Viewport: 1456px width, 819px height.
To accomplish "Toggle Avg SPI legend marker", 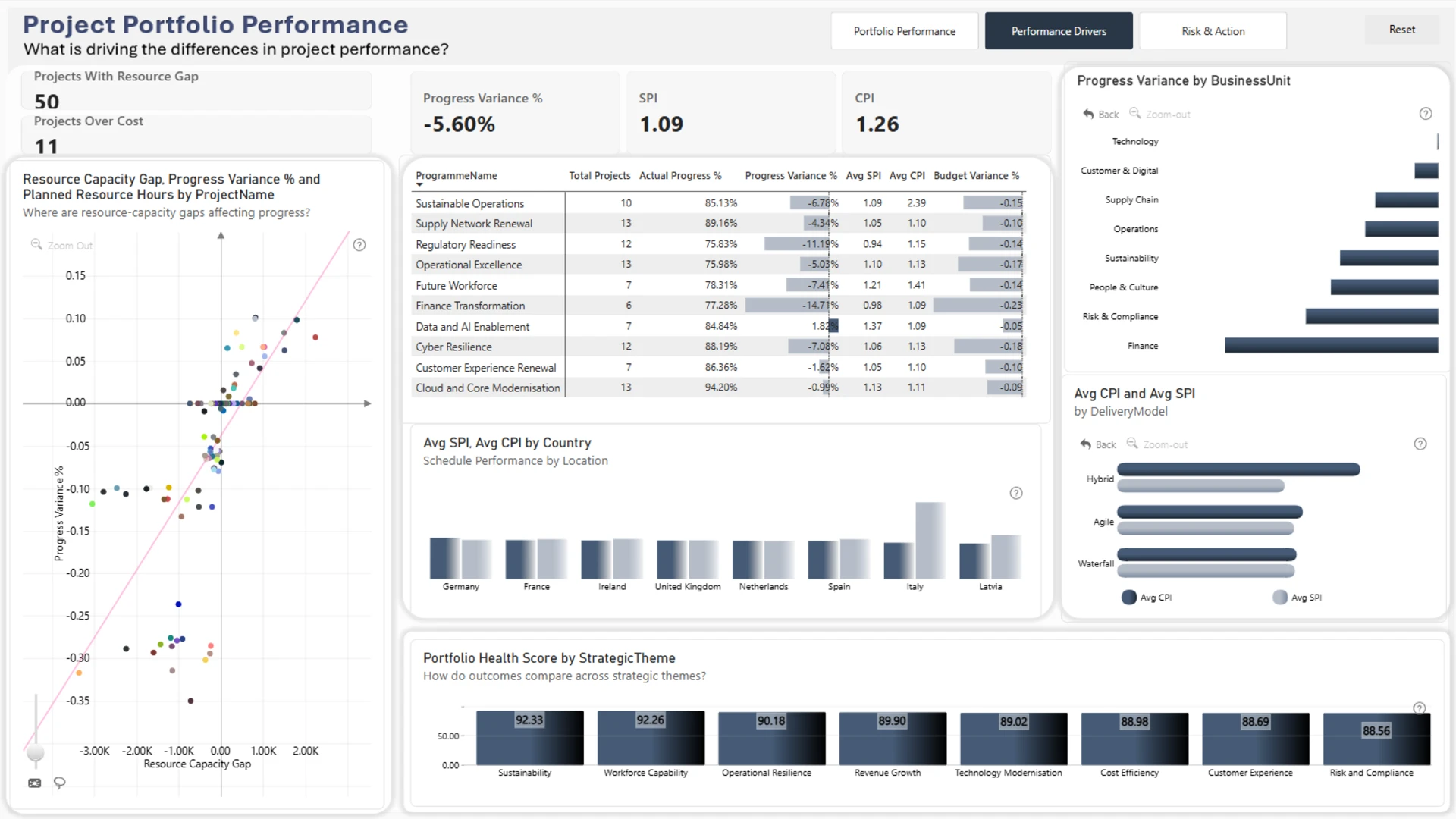I will pos(1280,598).
